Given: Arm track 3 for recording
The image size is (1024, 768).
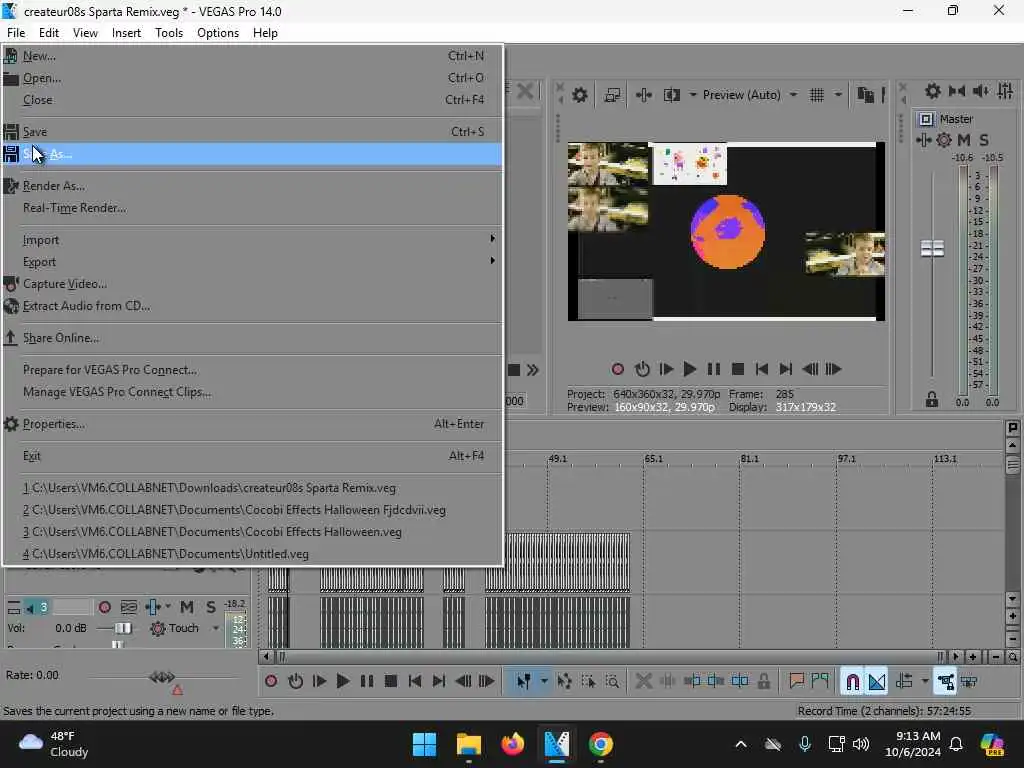Looking at the screenshot, I should click(104, 607).
